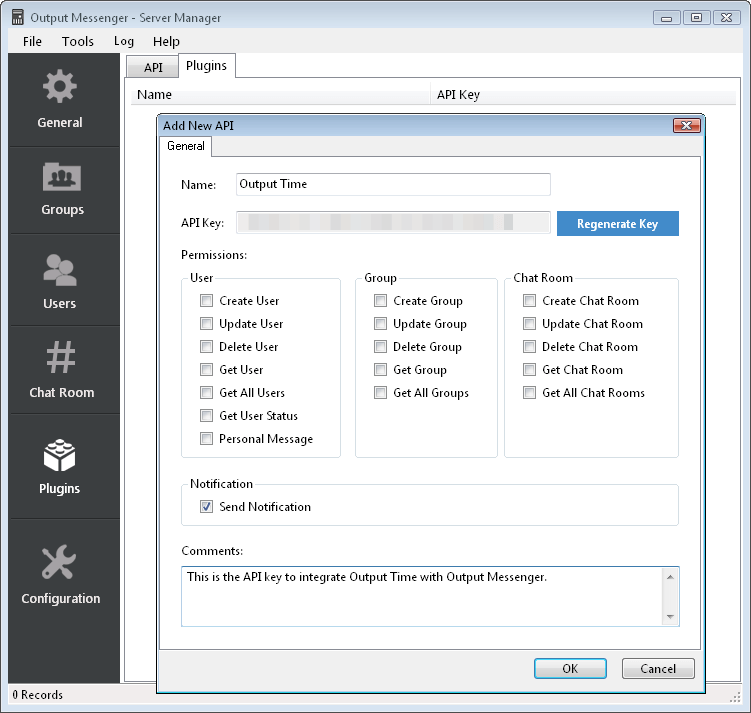Enable Create User permission
Viewport: 751px width, 713px height.
pos(206,301)
